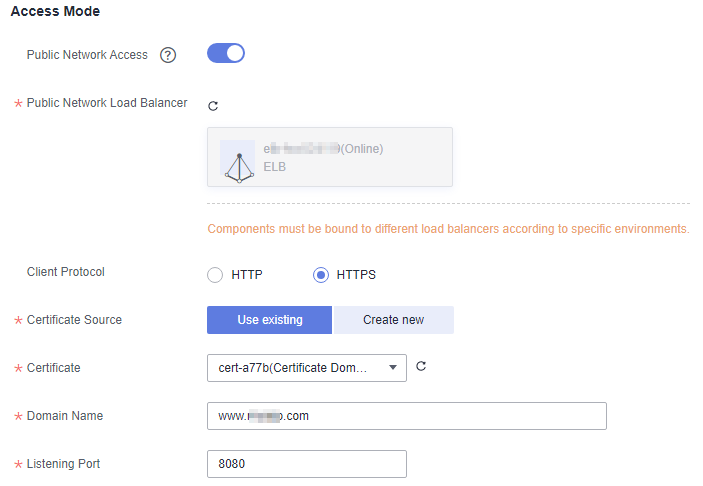Open the Certificate dropdown
The image size is (703, 486).
tap(307, 368)
